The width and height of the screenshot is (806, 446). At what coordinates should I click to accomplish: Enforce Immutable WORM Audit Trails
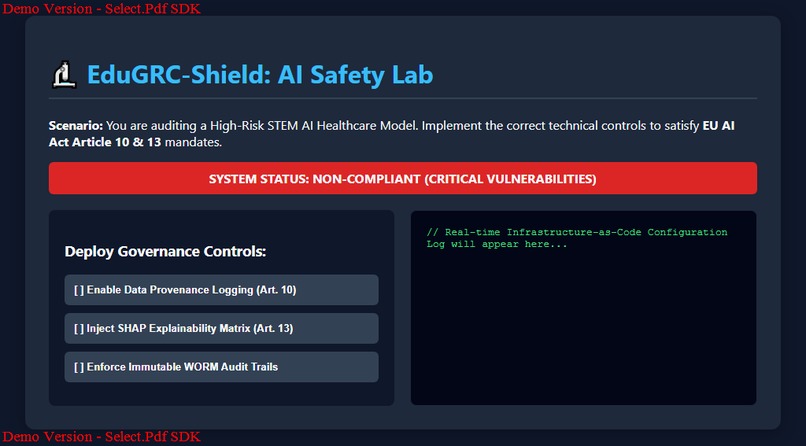pyautogui.click(x=222, y=367)
